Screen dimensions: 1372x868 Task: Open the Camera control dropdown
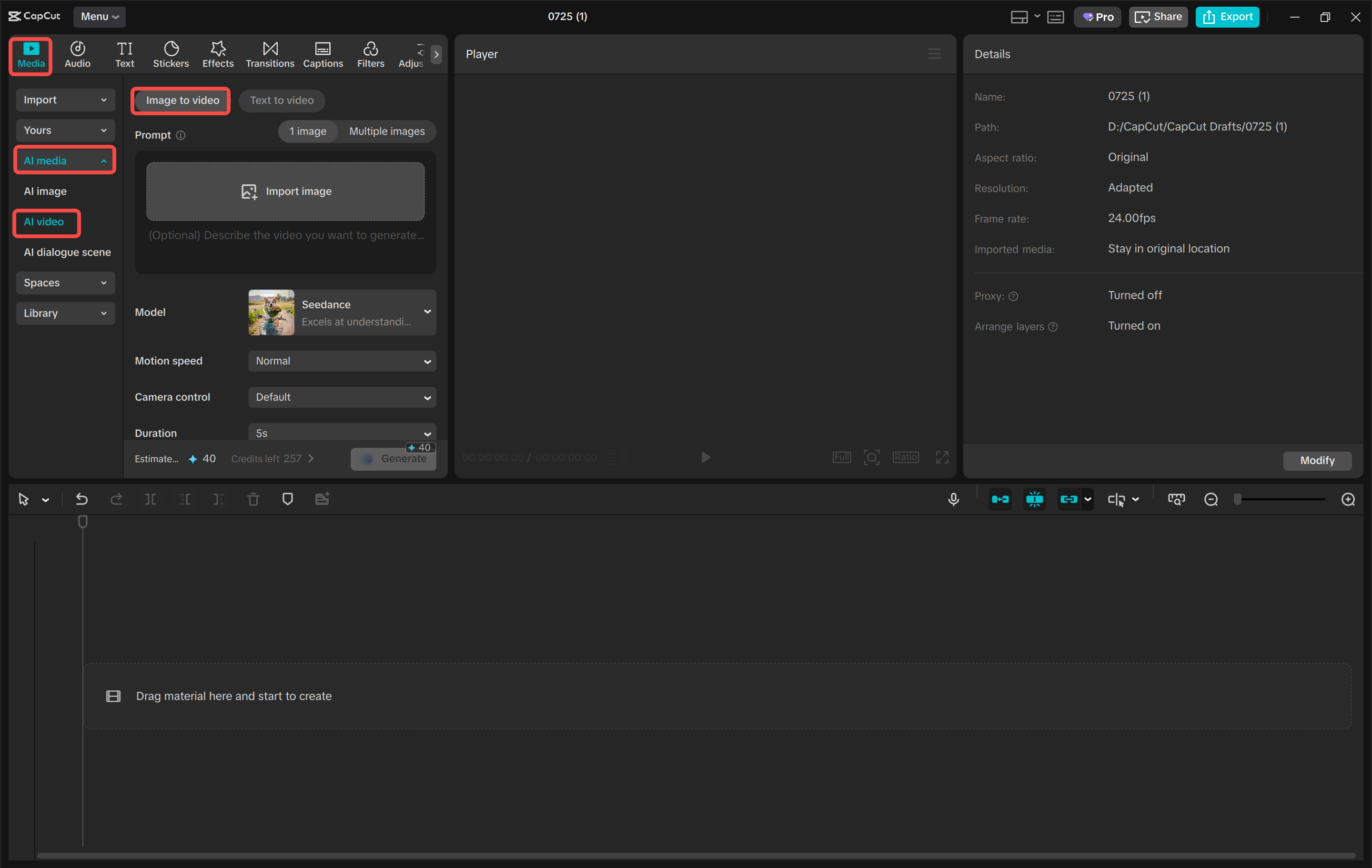click(x=341, y=397)
